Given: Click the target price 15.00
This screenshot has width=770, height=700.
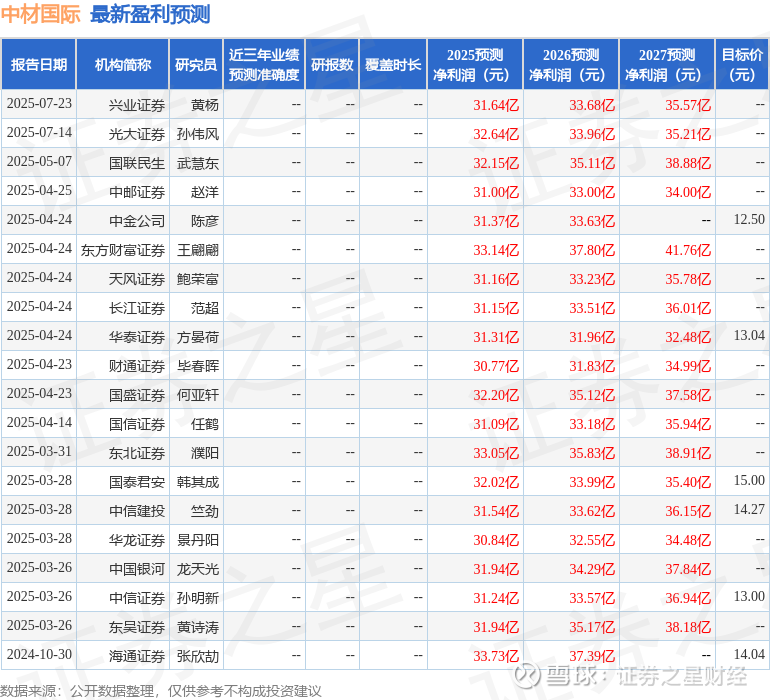Looking at the screenshot, I should click(x=749, y=480).
